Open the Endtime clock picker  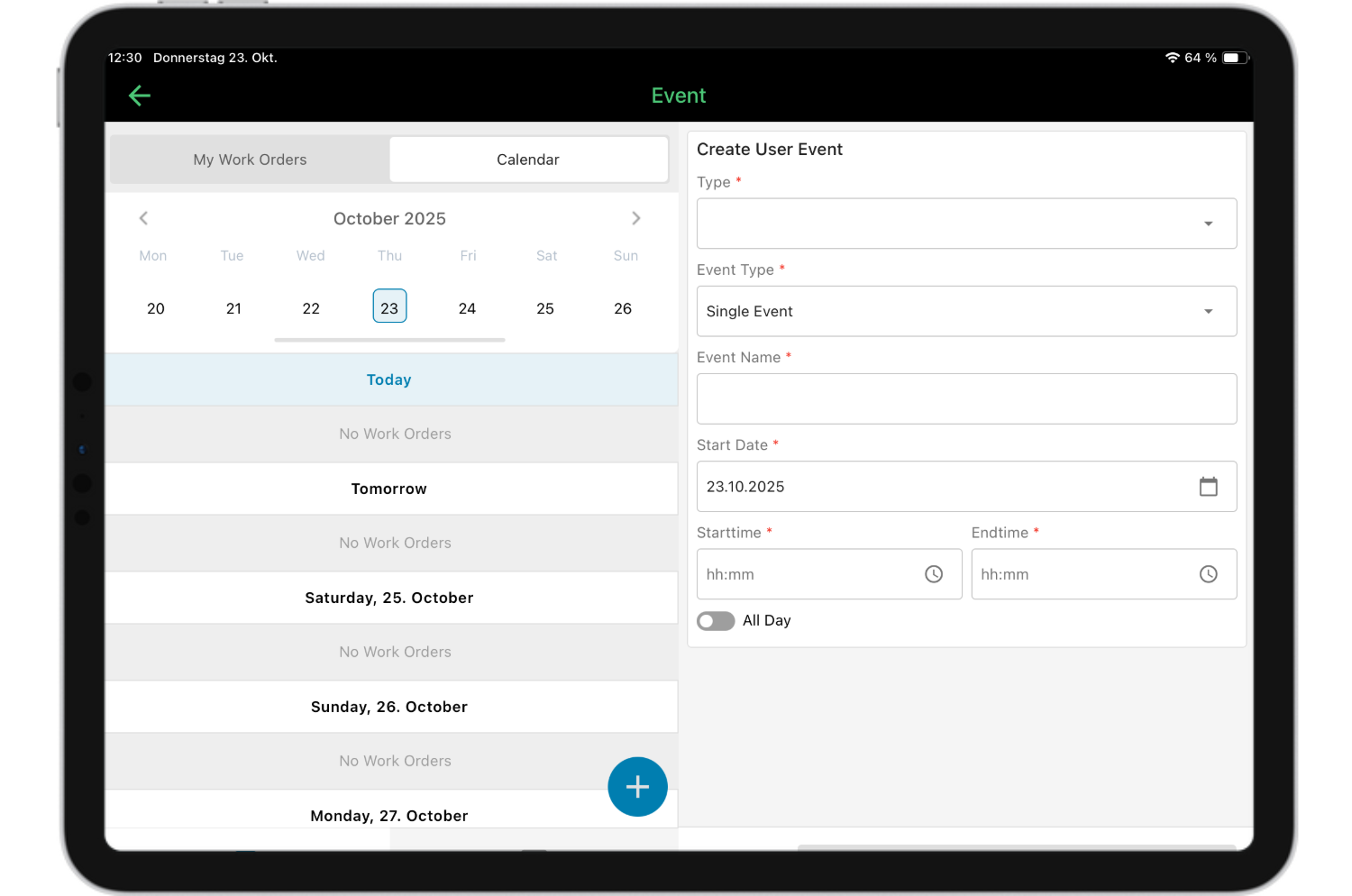click(1208, 574)
